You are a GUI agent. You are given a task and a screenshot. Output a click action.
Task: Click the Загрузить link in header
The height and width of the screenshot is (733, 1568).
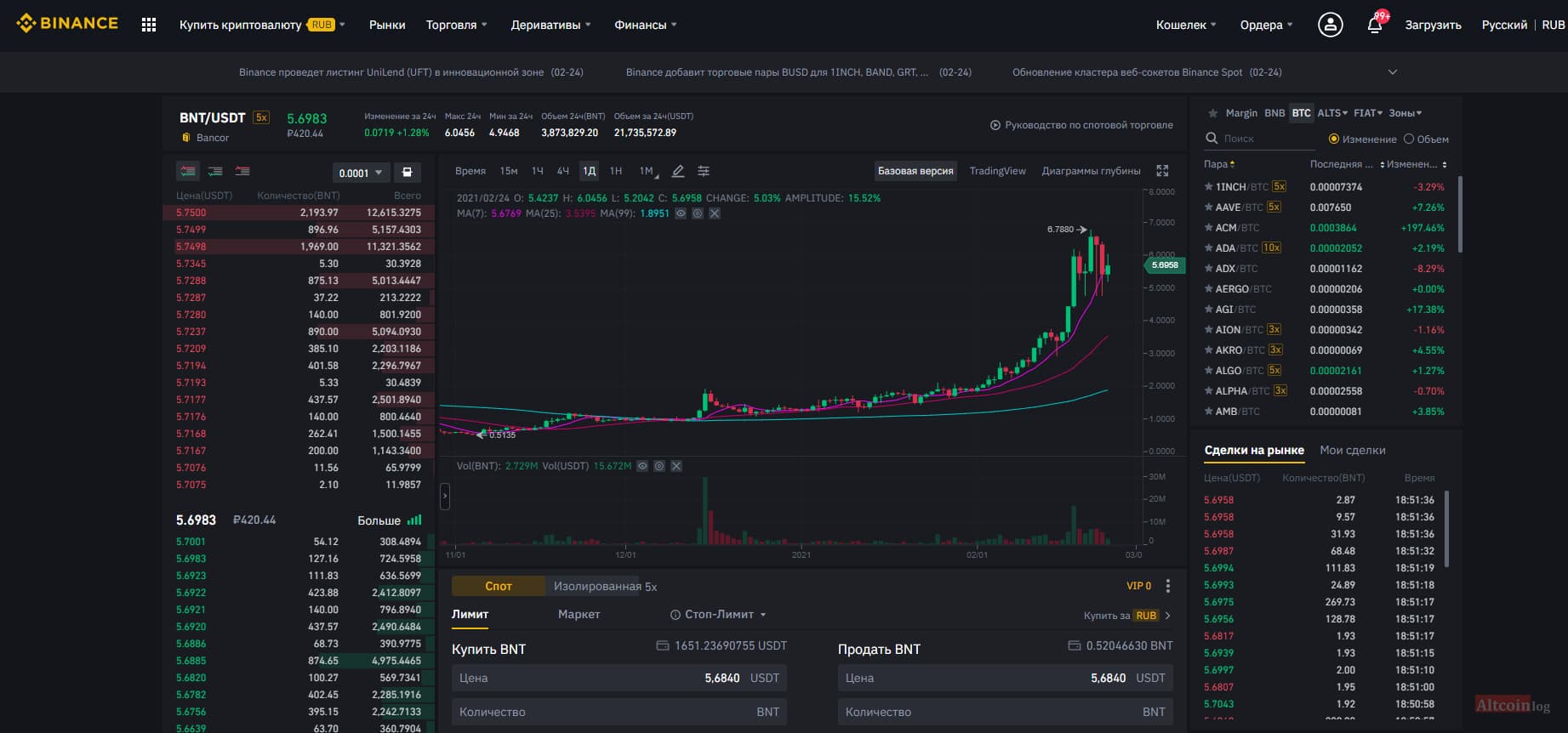coord(1433,25)
